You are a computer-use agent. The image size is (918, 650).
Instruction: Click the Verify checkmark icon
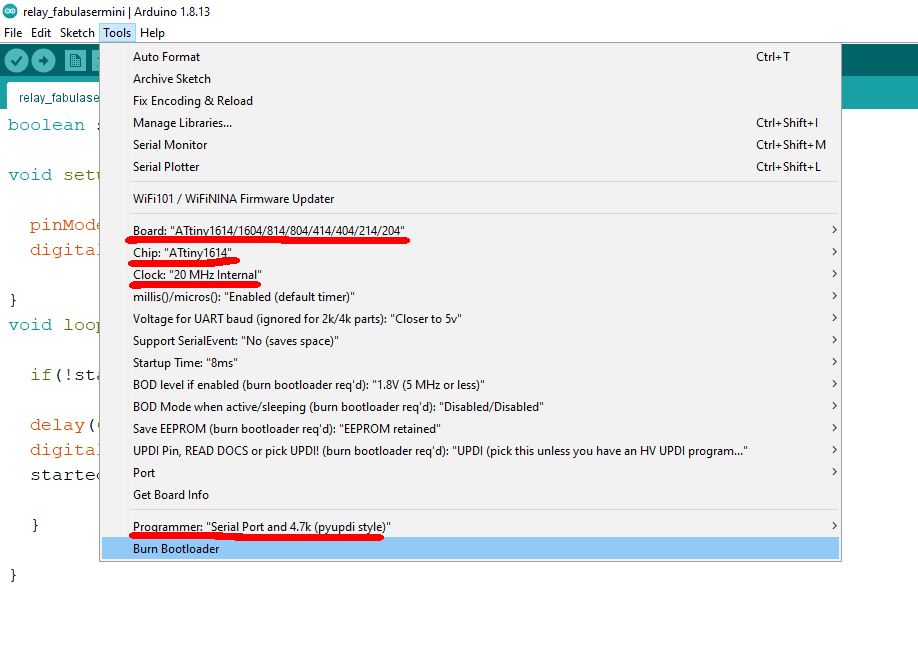16,61
